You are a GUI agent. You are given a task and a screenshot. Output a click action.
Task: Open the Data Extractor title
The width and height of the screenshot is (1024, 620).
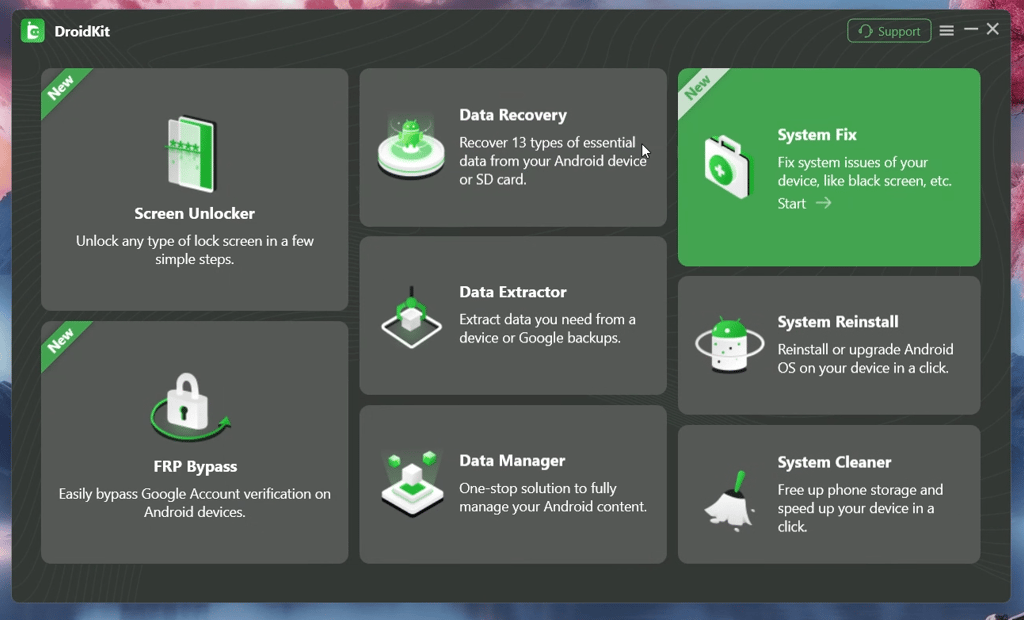[x=513, y=292]
